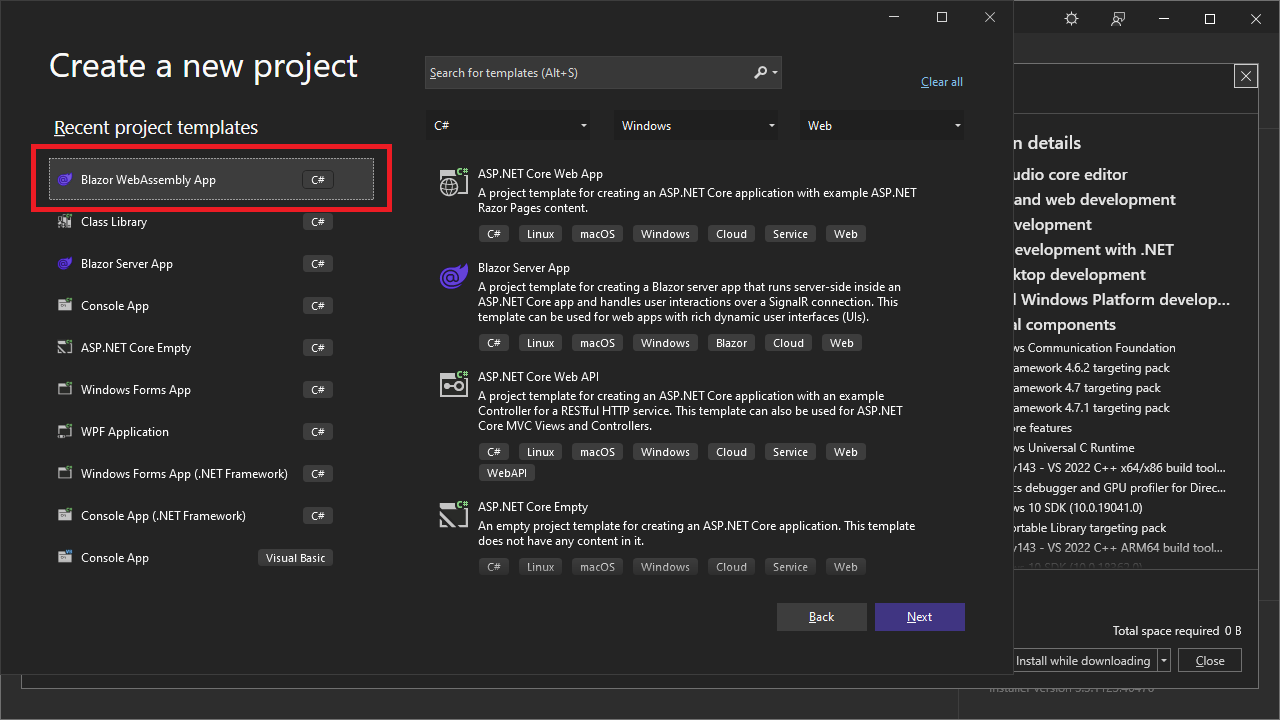1280x720 pixels.
Task: Click the Blazor WebAssembly App template icon
Action: tap(65, 180)
